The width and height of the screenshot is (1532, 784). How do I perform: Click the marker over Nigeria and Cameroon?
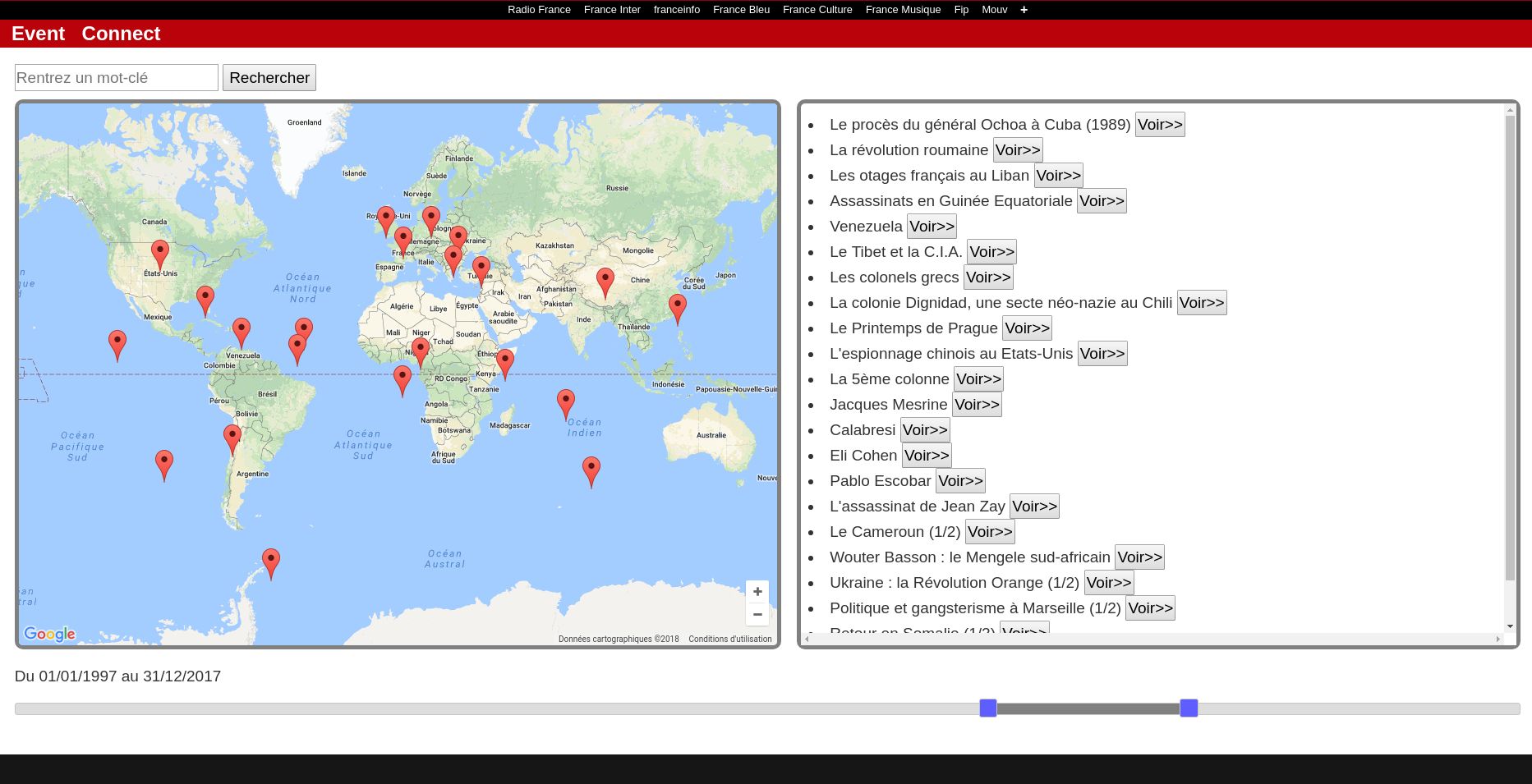(421, 353)
